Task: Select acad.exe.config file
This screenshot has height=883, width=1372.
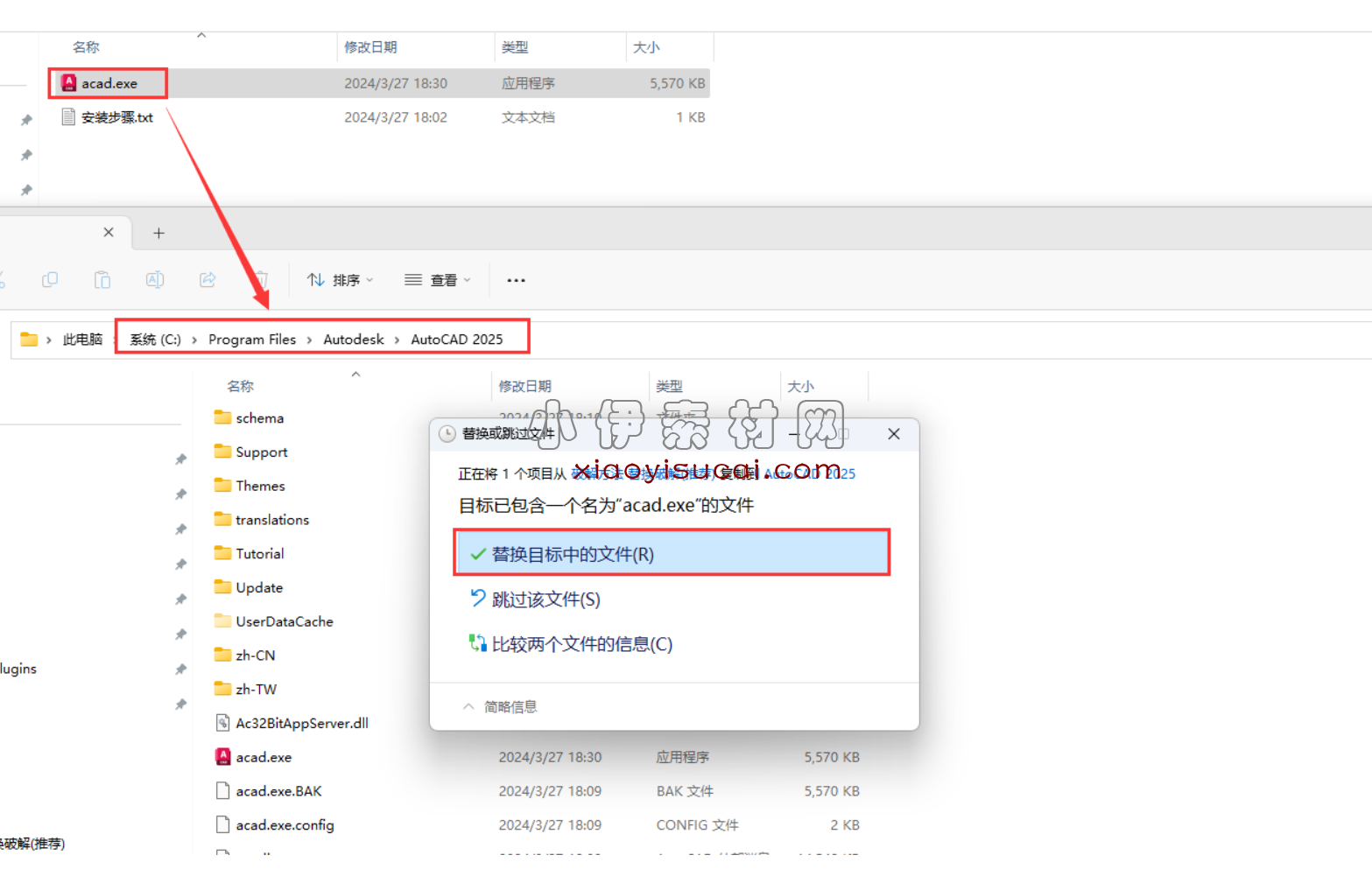Action: (275, 825)
